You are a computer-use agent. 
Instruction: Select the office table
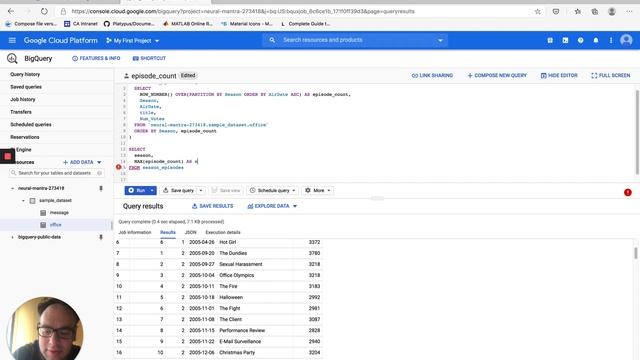tap(56, 225)
